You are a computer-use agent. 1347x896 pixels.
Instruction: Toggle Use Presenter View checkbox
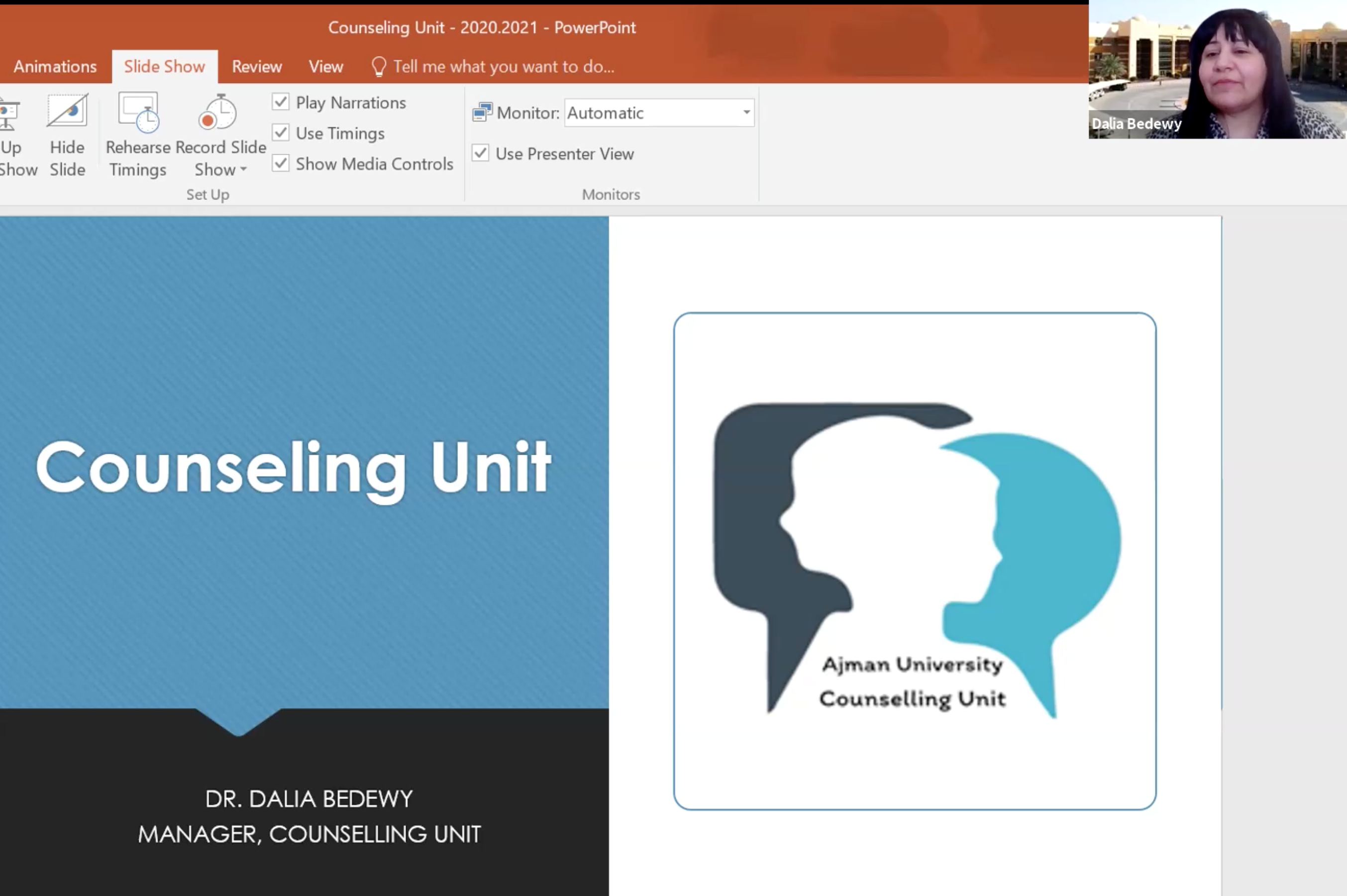pos(481,153)
